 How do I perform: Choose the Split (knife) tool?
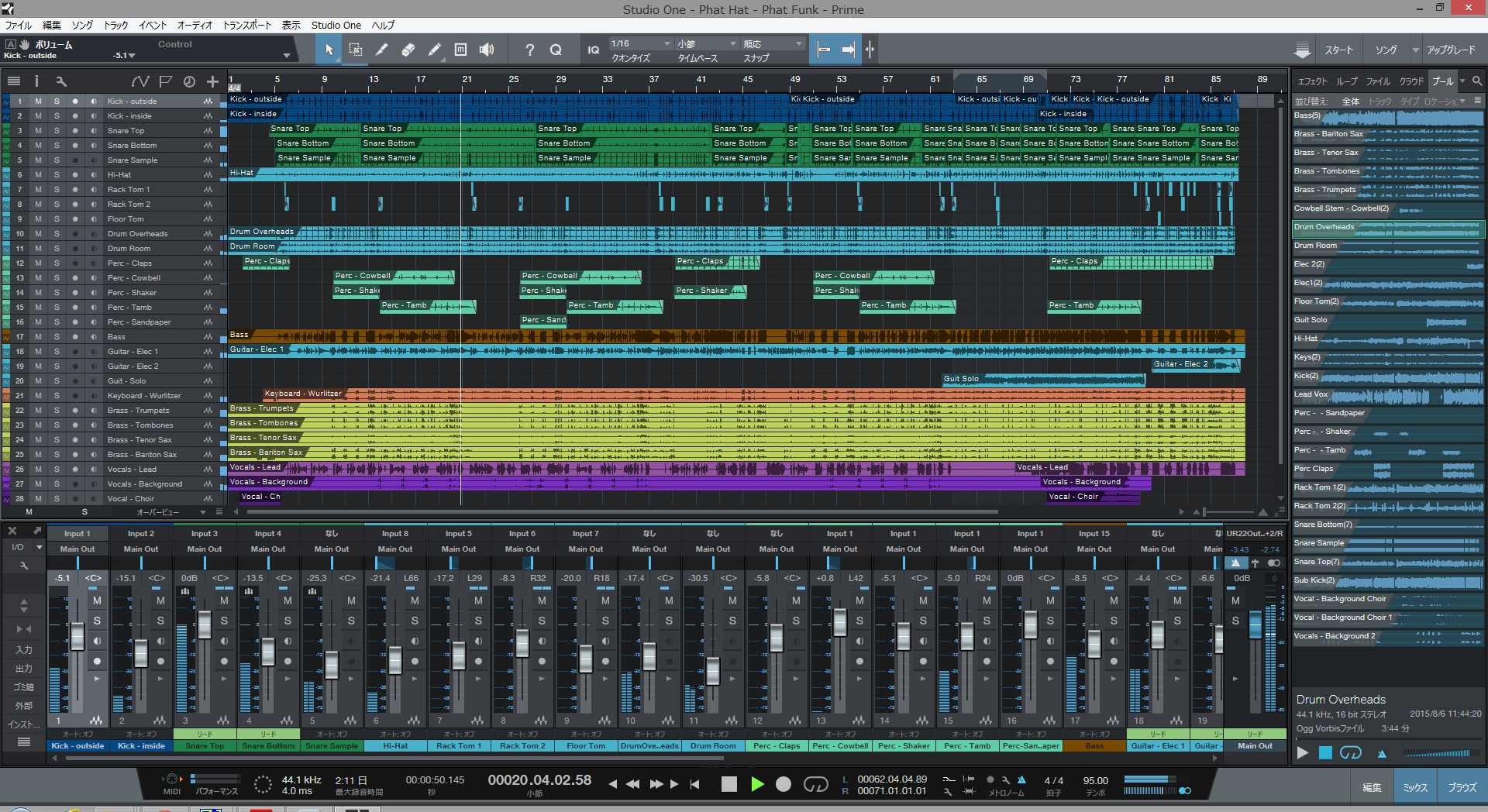381,50
